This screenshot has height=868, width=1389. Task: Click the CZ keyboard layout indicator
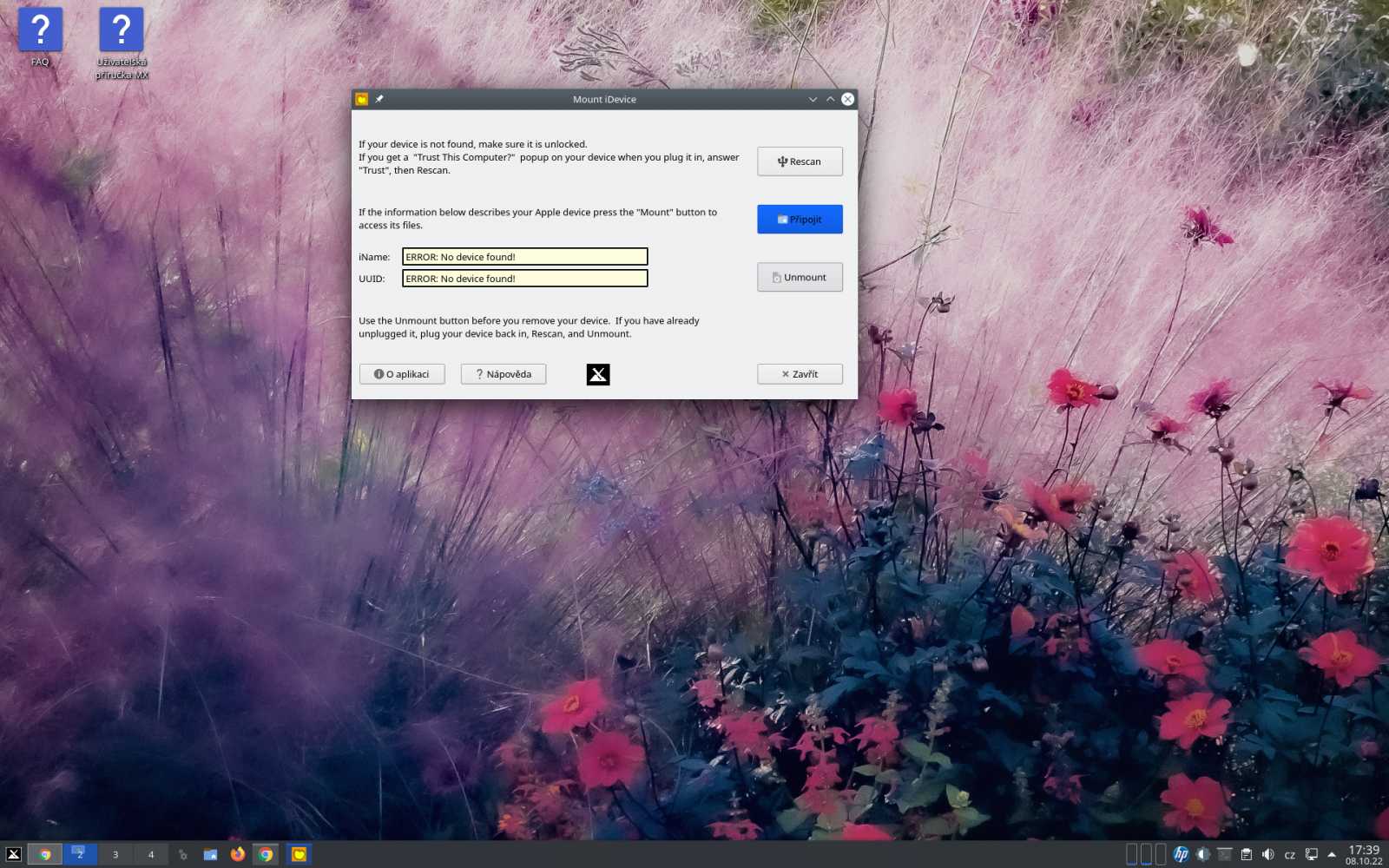[1290, 855]
